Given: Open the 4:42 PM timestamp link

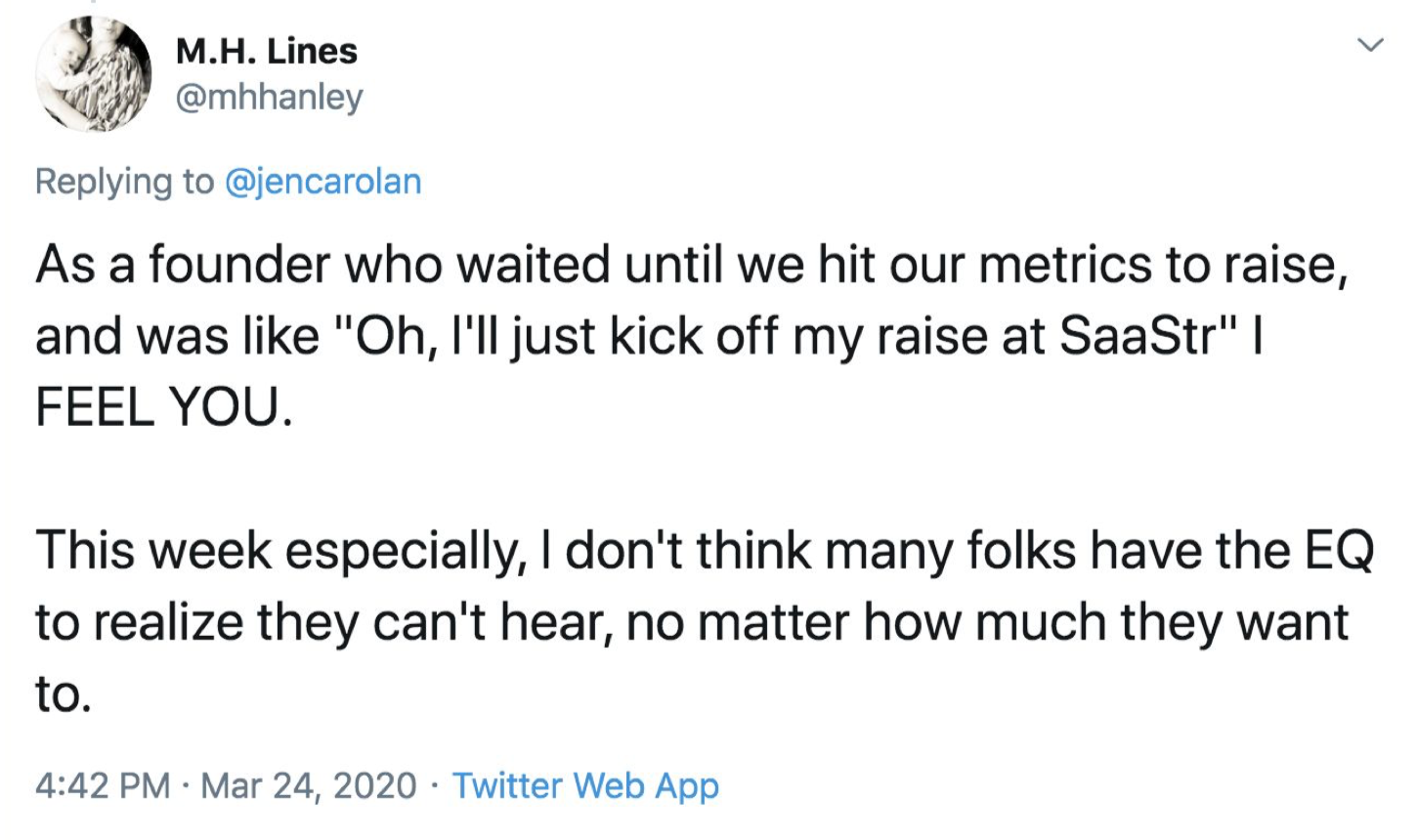Looking at the screenshot, I should (102, 785).
